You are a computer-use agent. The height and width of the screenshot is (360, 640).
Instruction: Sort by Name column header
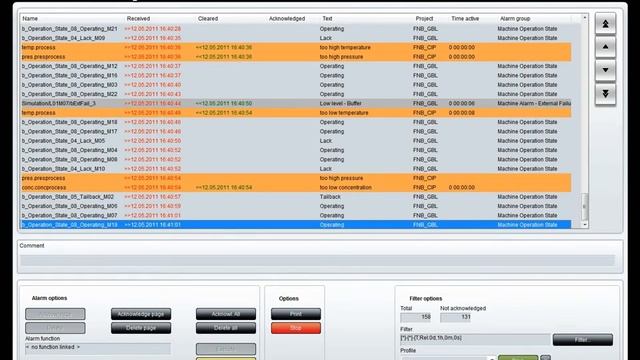click(30, 18)
